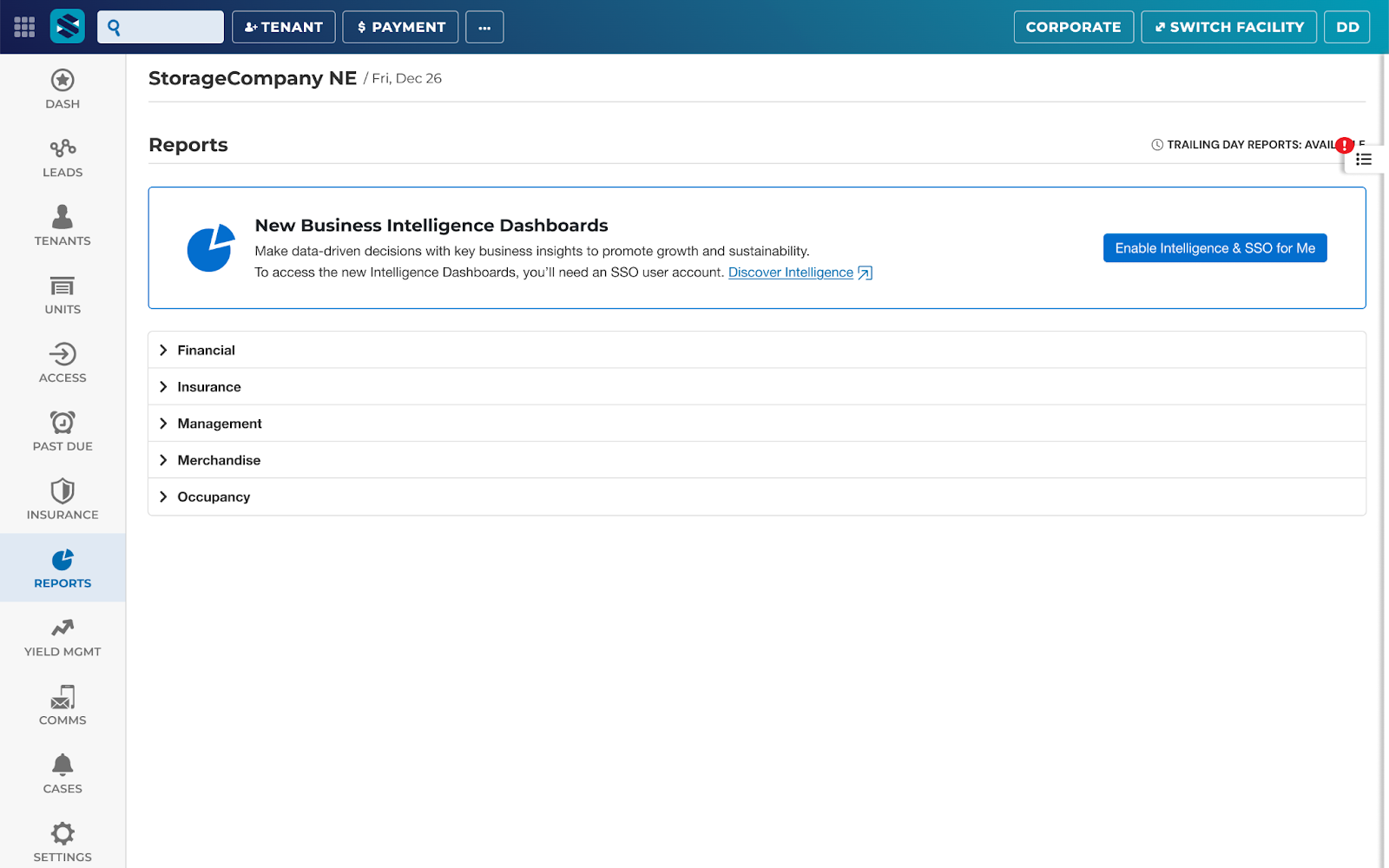Image resolution: width=1389 pixels, height=868 pixels.
Task: Open the more options ellipsis menu
Action: pos(484,27)
